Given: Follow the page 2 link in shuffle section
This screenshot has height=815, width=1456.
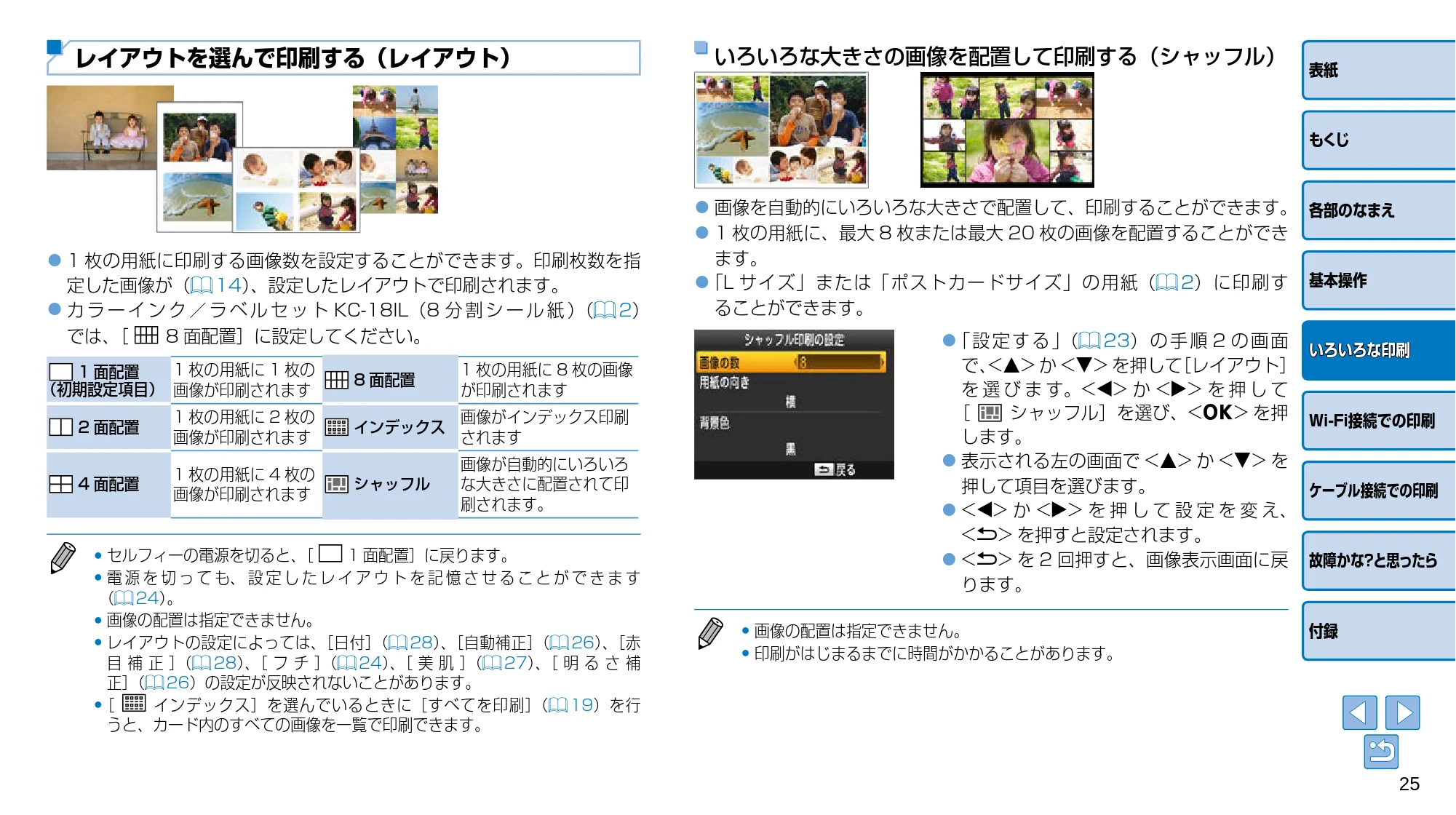Looking at the screenshot, I should 1175,282.
